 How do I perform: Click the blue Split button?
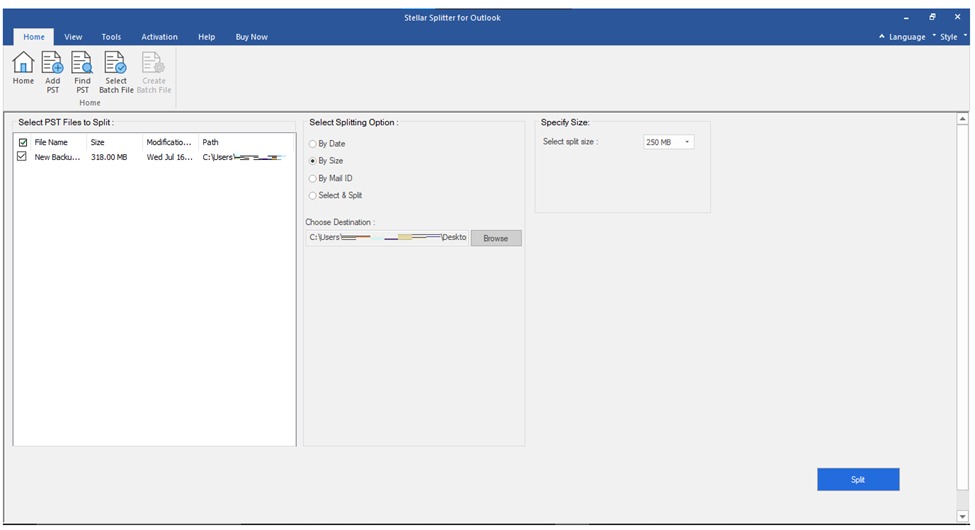pyautogui.click(x=857, y=480)
